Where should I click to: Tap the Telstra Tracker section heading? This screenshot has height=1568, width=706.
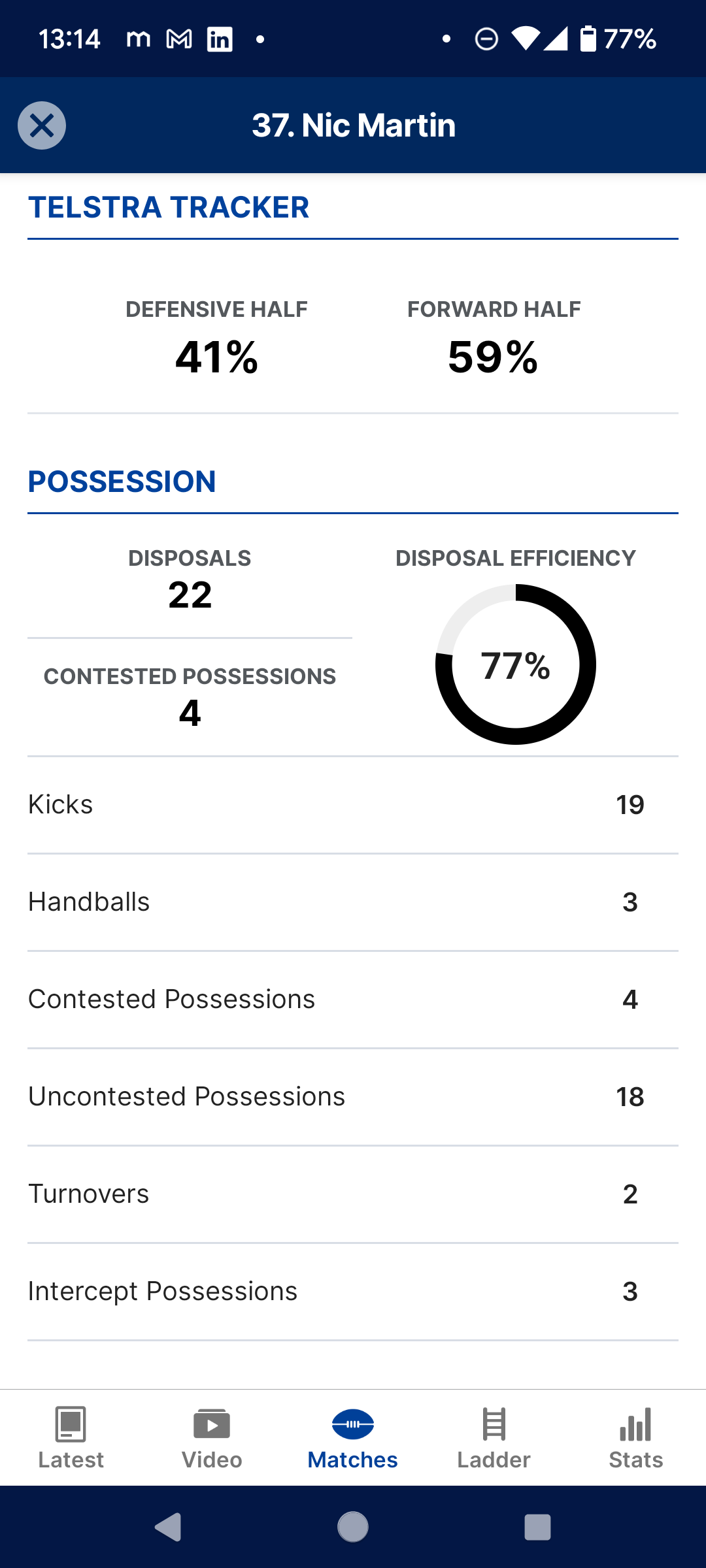169,208
